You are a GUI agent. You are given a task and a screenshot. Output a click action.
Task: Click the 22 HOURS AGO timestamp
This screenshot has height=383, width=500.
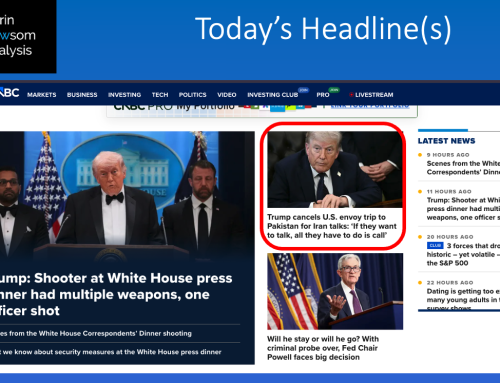tap(450, 282)
